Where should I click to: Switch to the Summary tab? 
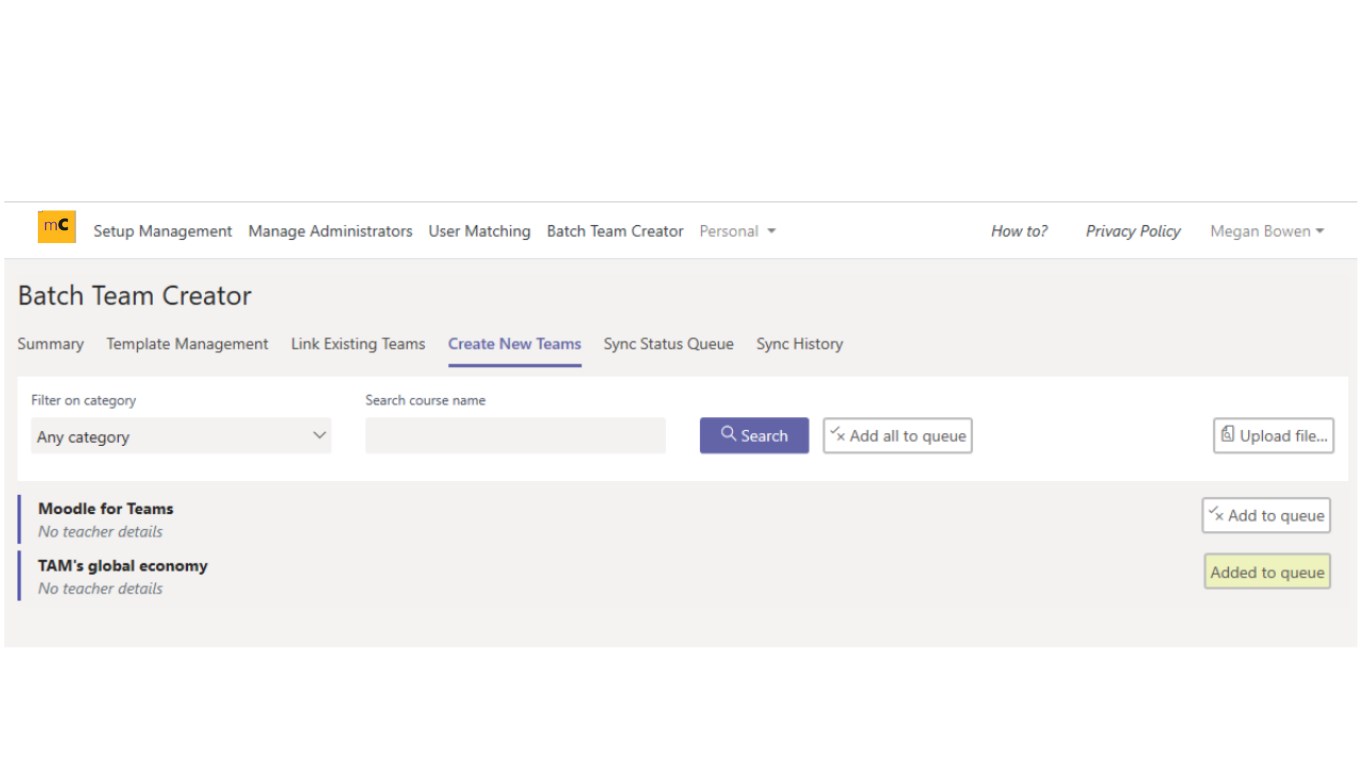pos(51,344)
